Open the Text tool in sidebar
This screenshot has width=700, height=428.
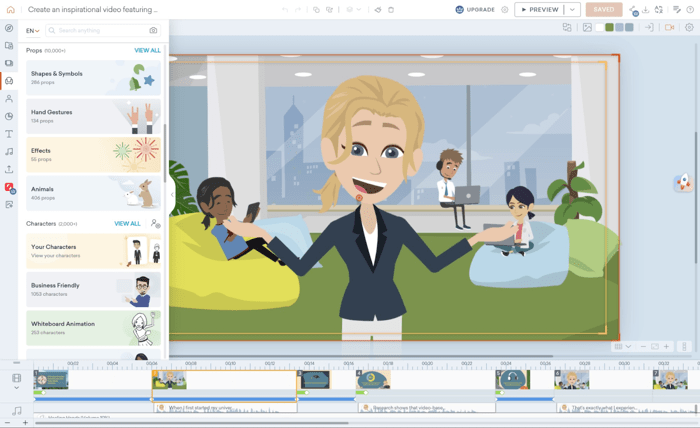pos(9,134)
